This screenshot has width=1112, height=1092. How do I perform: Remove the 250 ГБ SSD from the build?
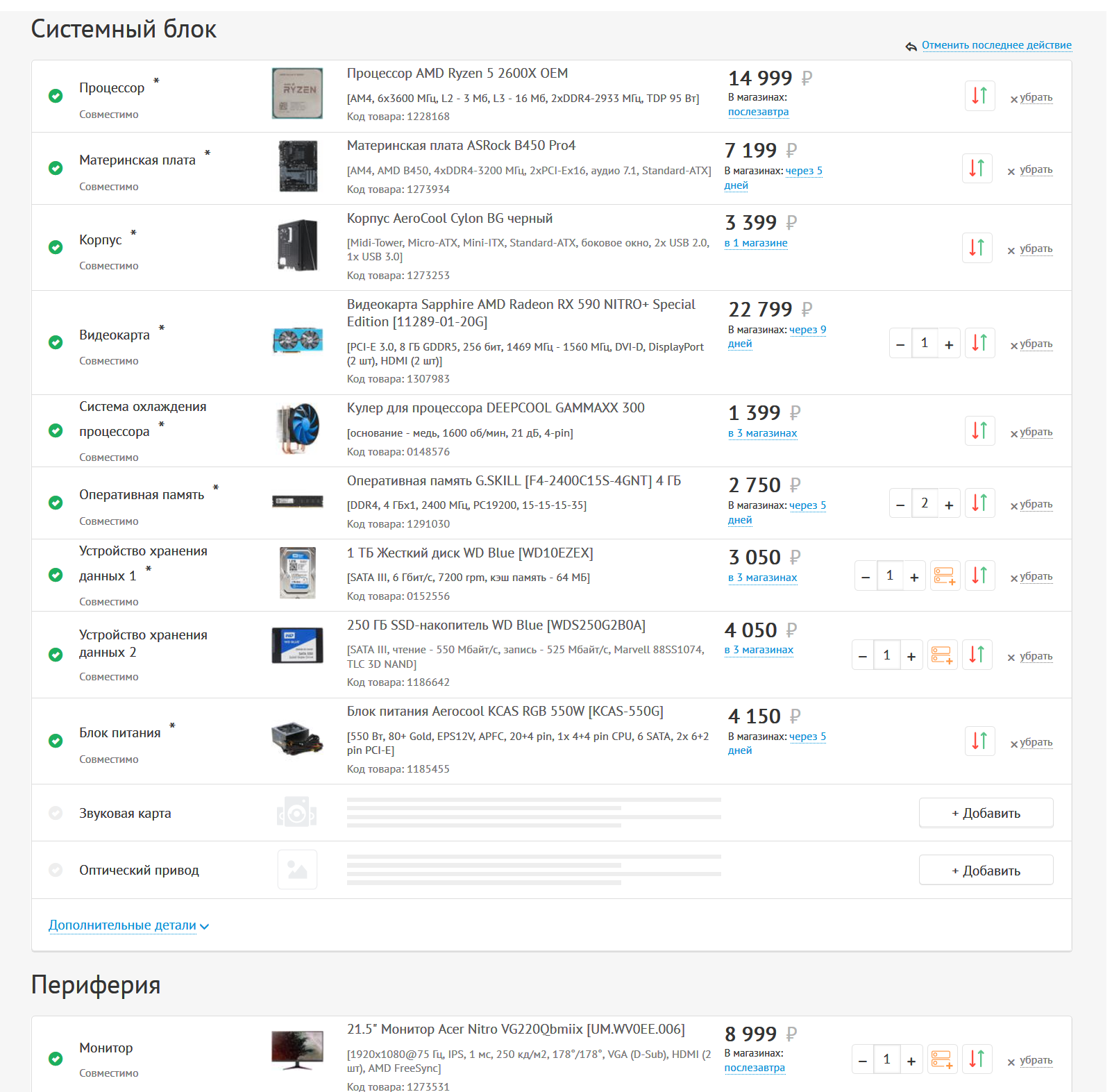coord(1030,657)
